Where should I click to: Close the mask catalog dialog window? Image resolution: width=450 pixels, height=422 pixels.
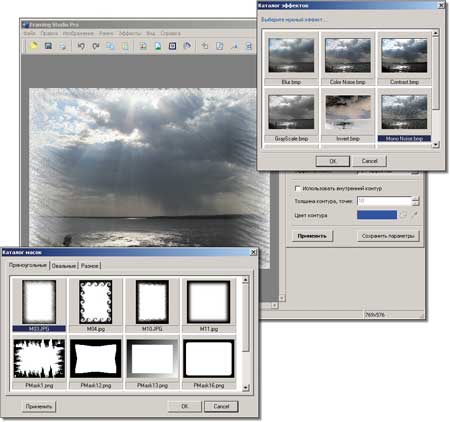coord(253,252)
